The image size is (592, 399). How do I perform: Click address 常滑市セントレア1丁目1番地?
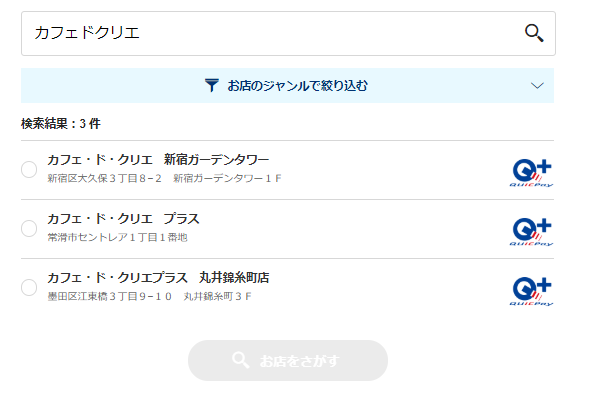click(117, 237)
